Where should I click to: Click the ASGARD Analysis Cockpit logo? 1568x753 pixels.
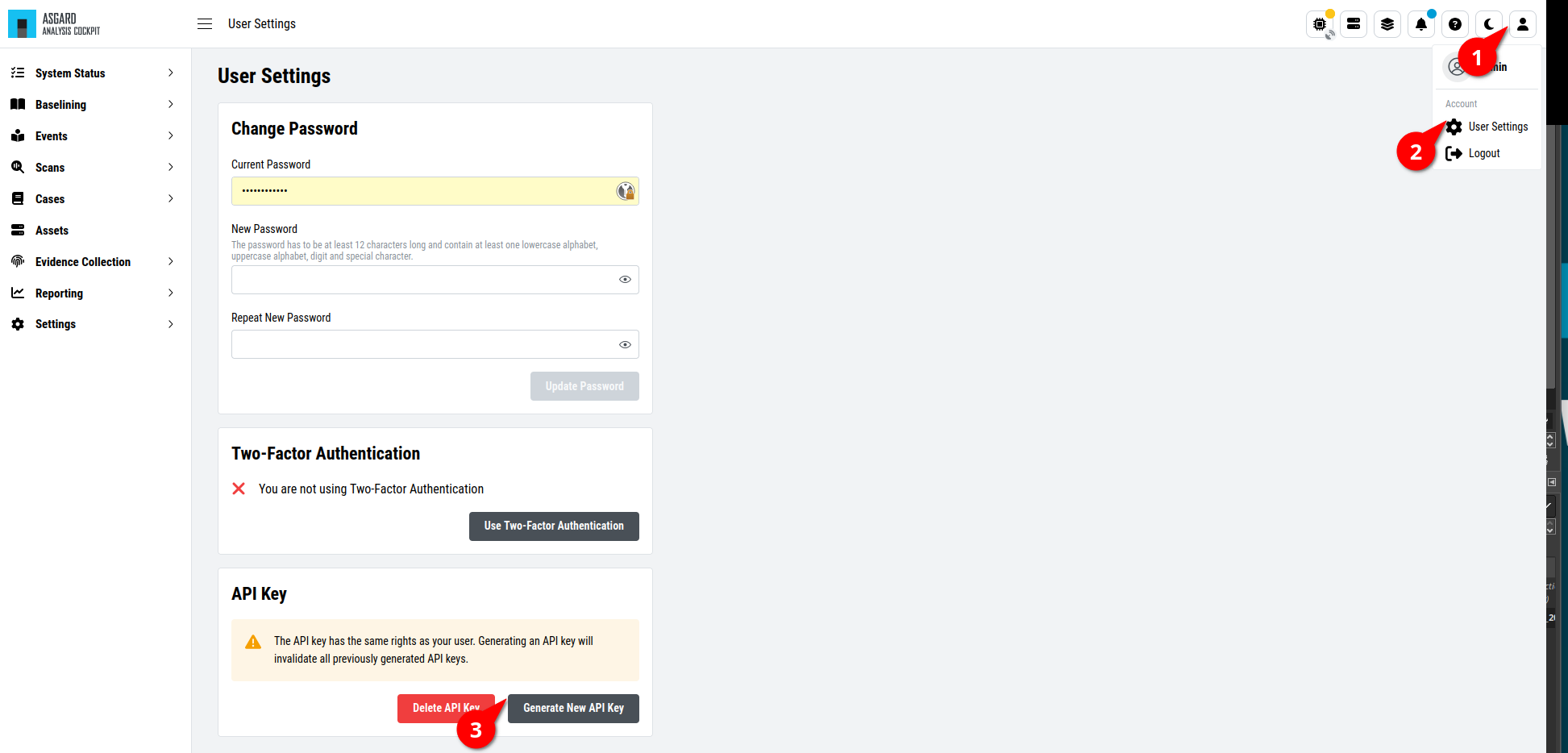pyautogui.click(x=55, y=24)
